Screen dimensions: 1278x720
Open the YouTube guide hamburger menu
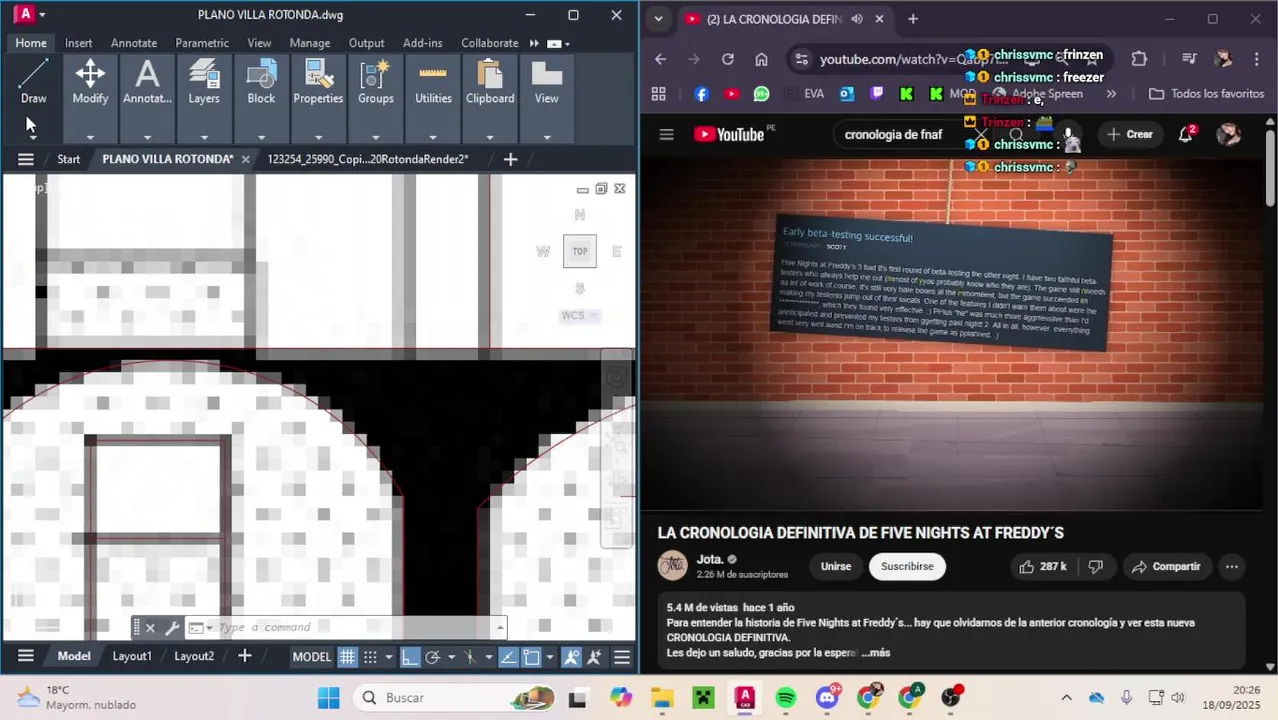coord(666,134)
